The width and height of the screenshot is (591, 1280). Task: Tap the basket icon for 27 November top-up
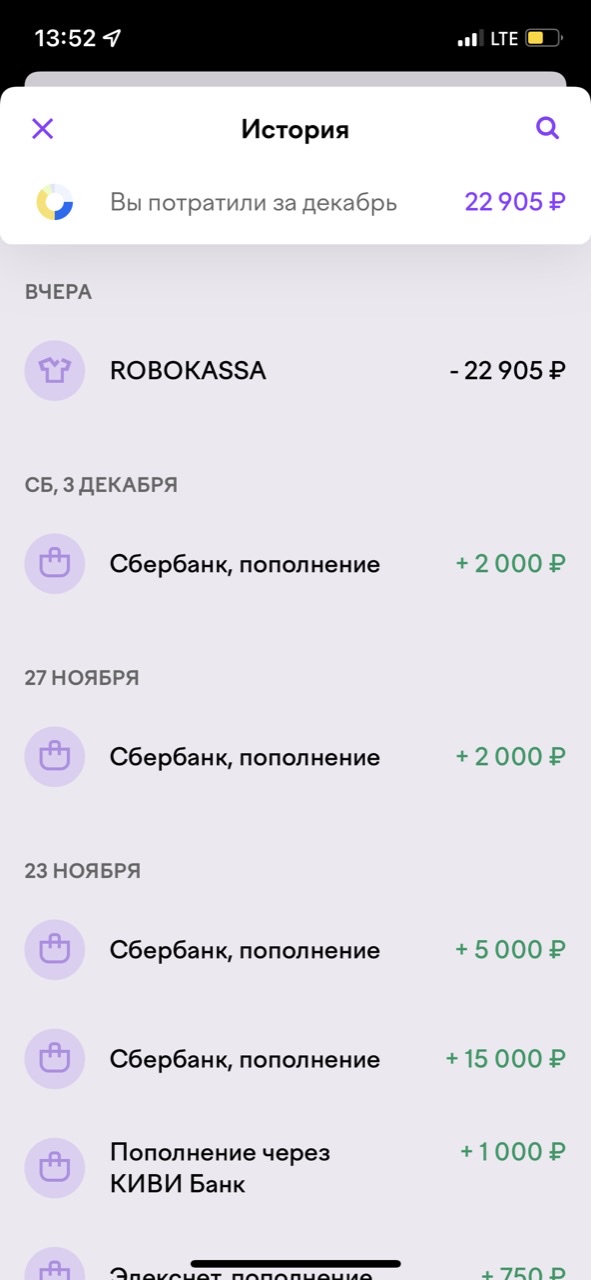54,757
